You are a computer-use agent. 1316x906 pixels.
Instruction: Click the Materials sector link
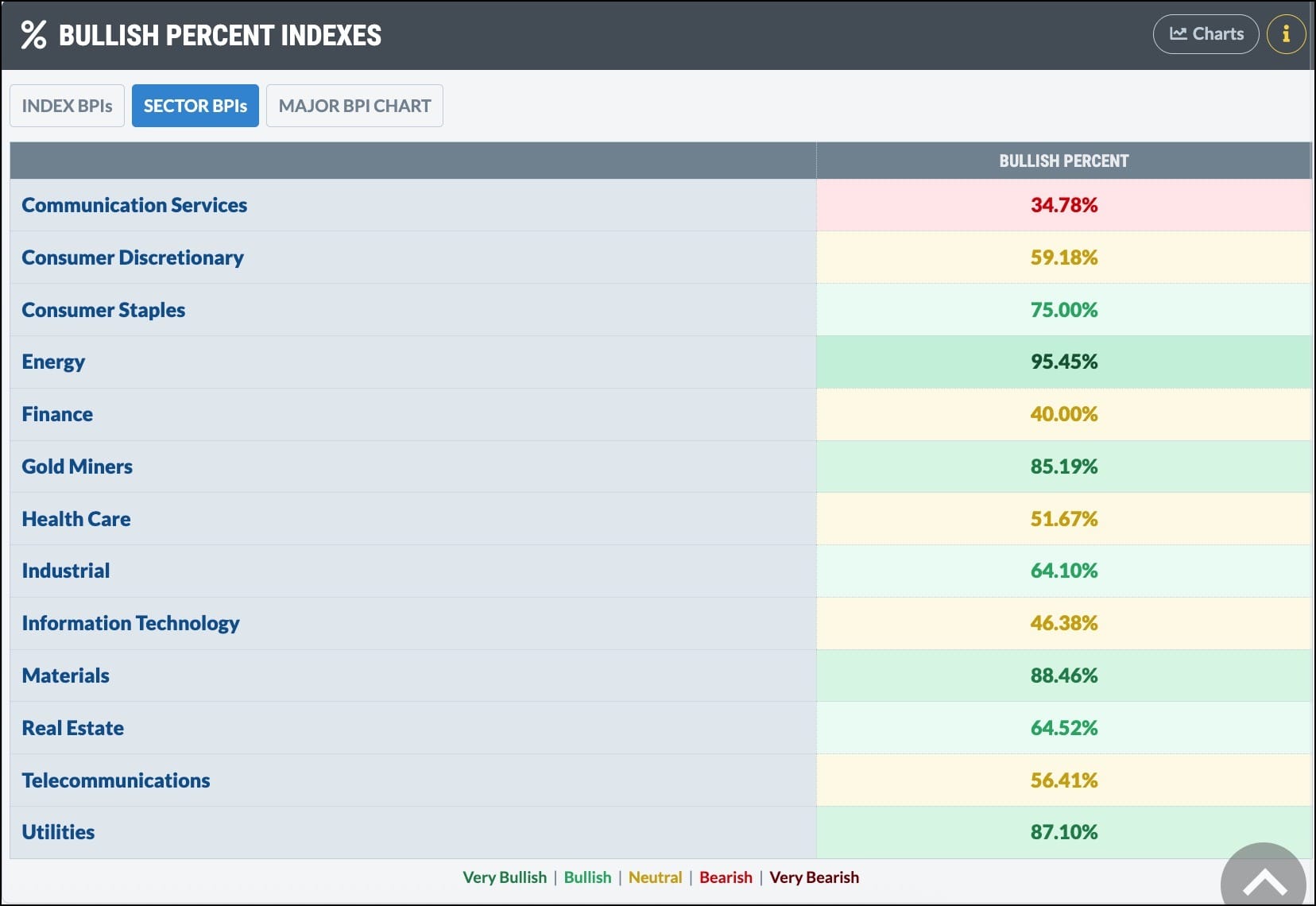(x=66, y=676)
